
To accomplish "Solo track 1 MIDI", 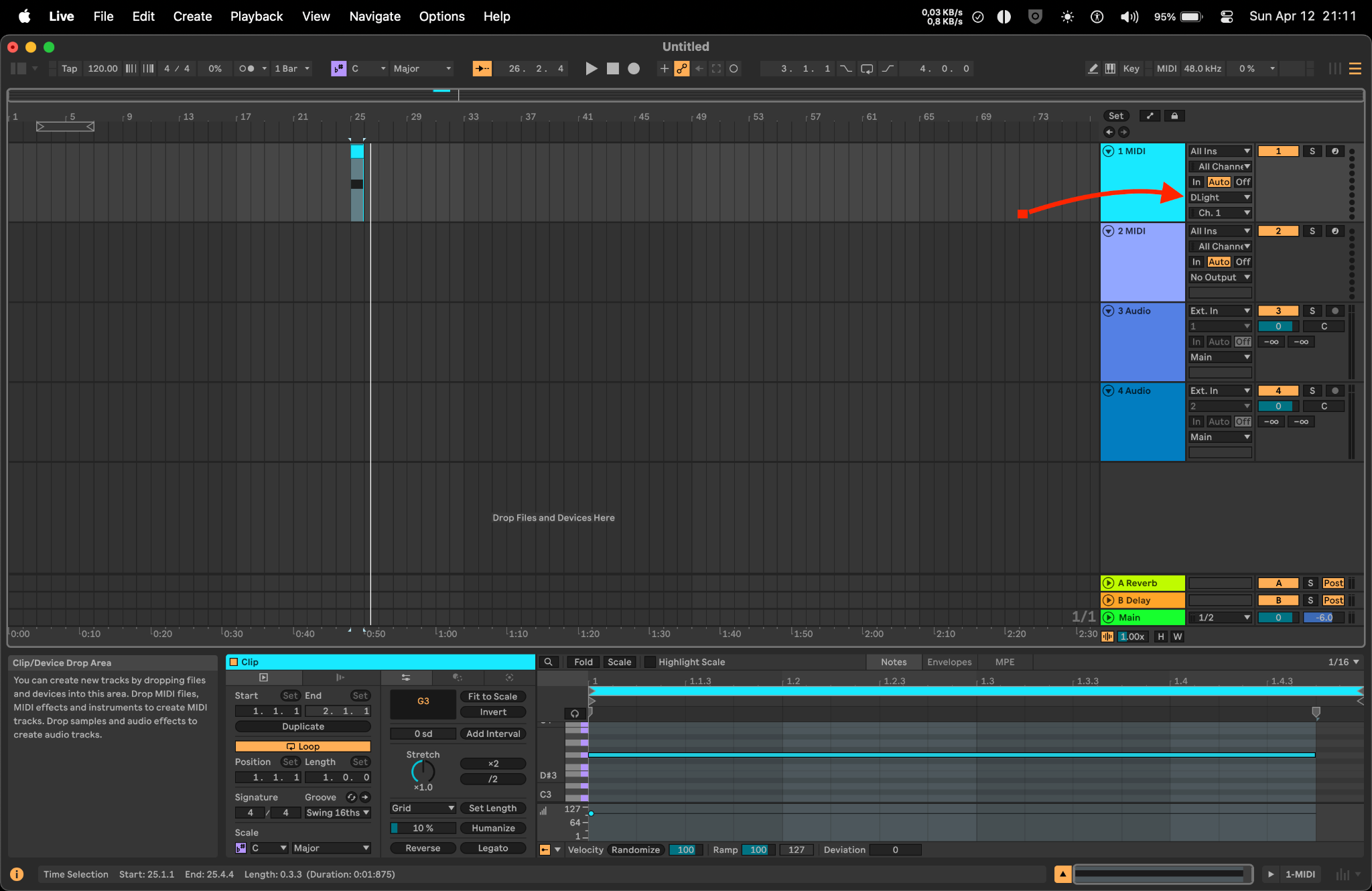I will click(1312, 151).
